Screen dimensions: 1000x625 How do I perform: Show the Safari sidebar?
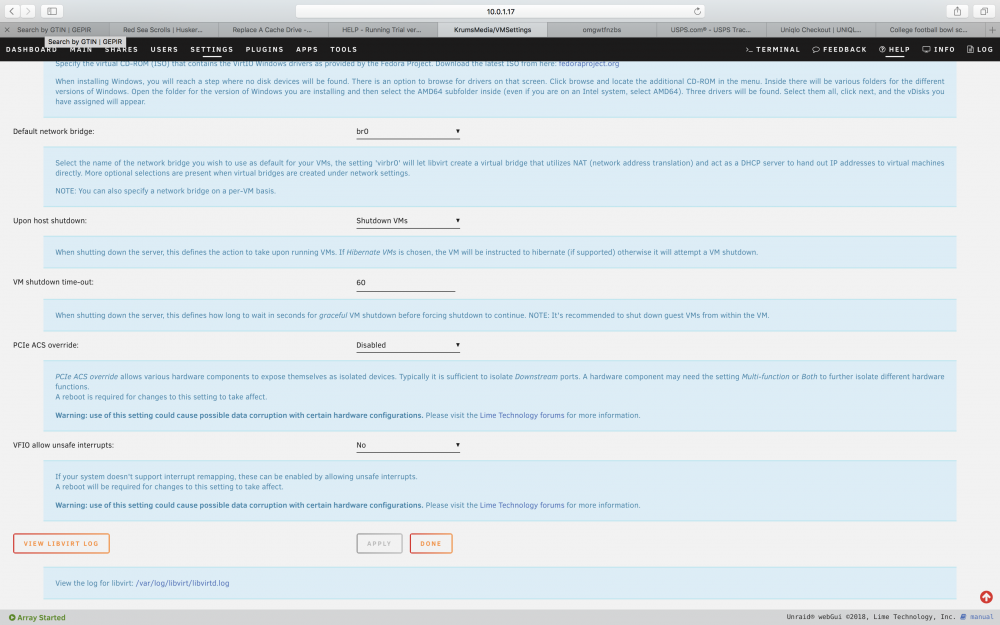(52, 11)
